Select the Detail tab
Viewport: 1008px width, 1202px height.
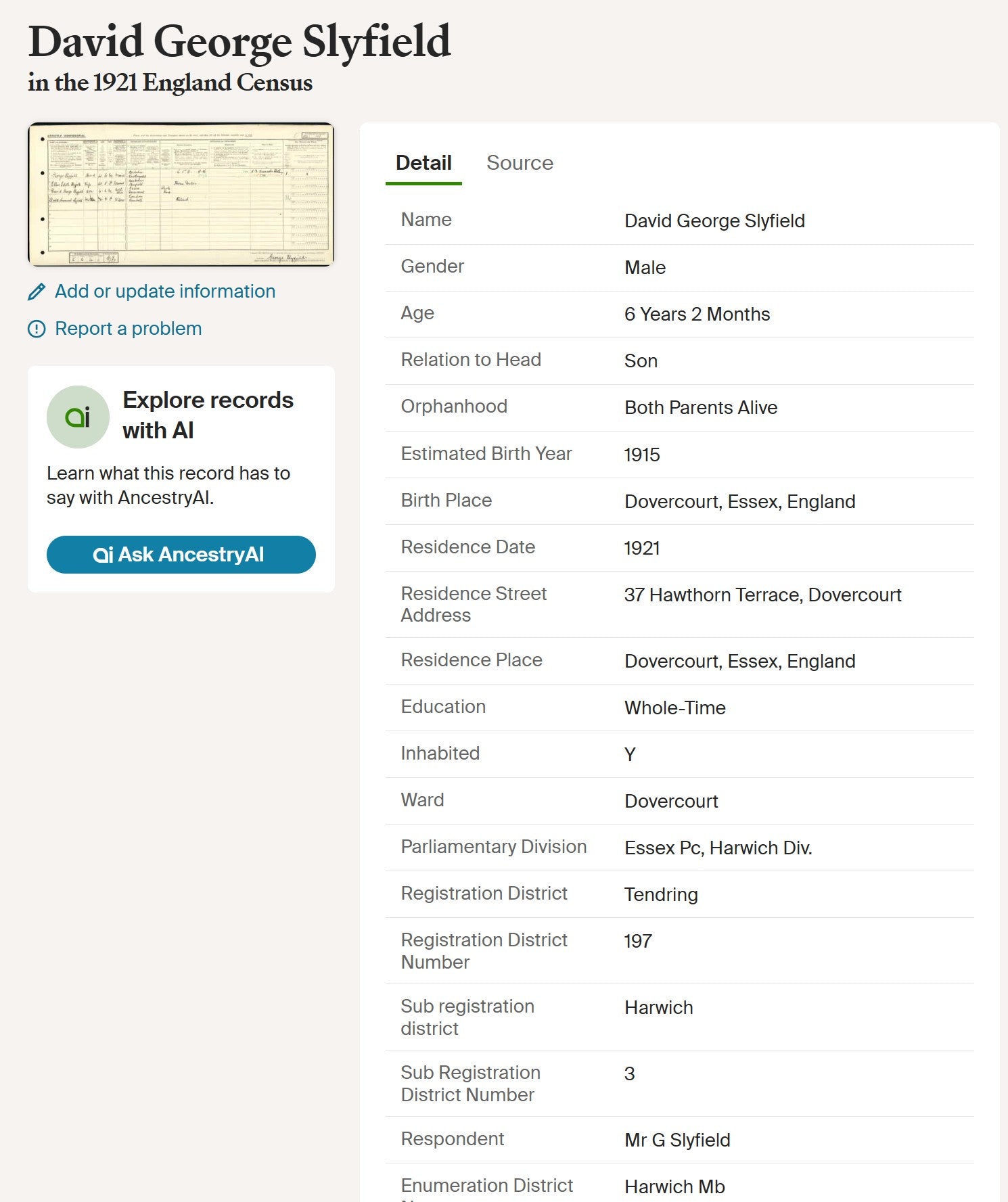pyautogui.click(x=423, y=163)
